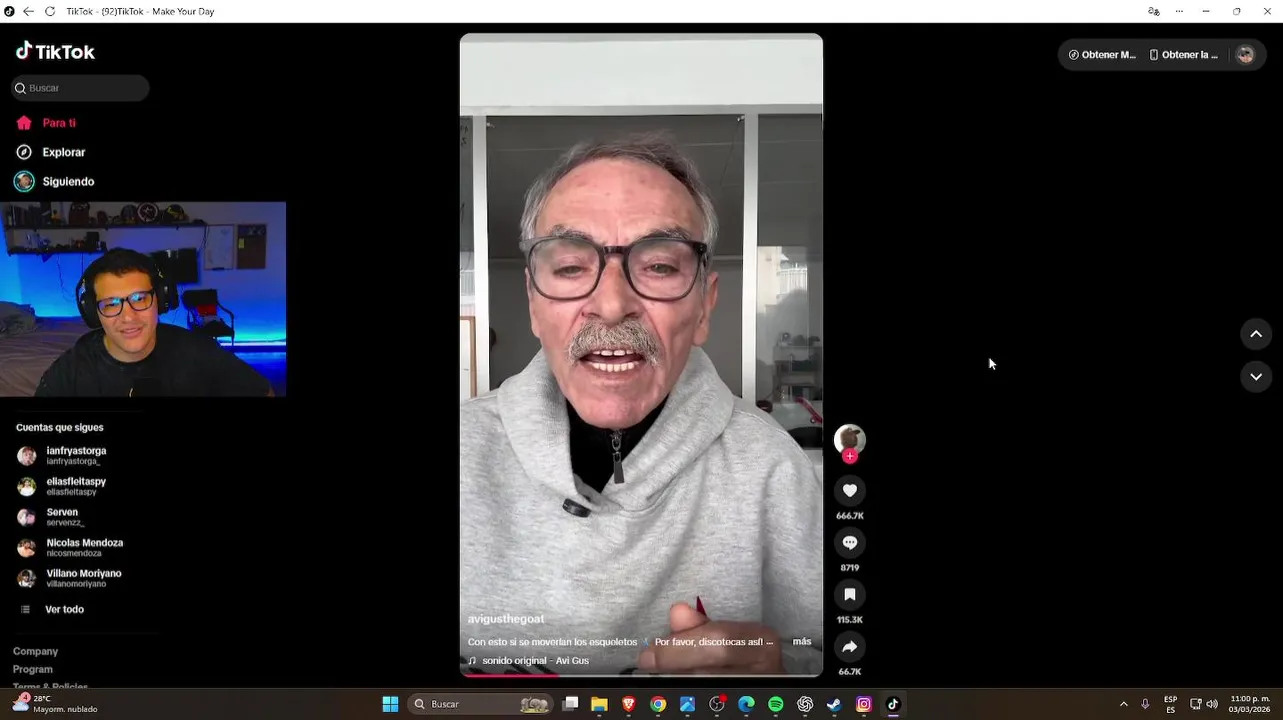Screen dimensions: 1283x720
Task: Open ESP language input selector
Action: point(1171,704)
